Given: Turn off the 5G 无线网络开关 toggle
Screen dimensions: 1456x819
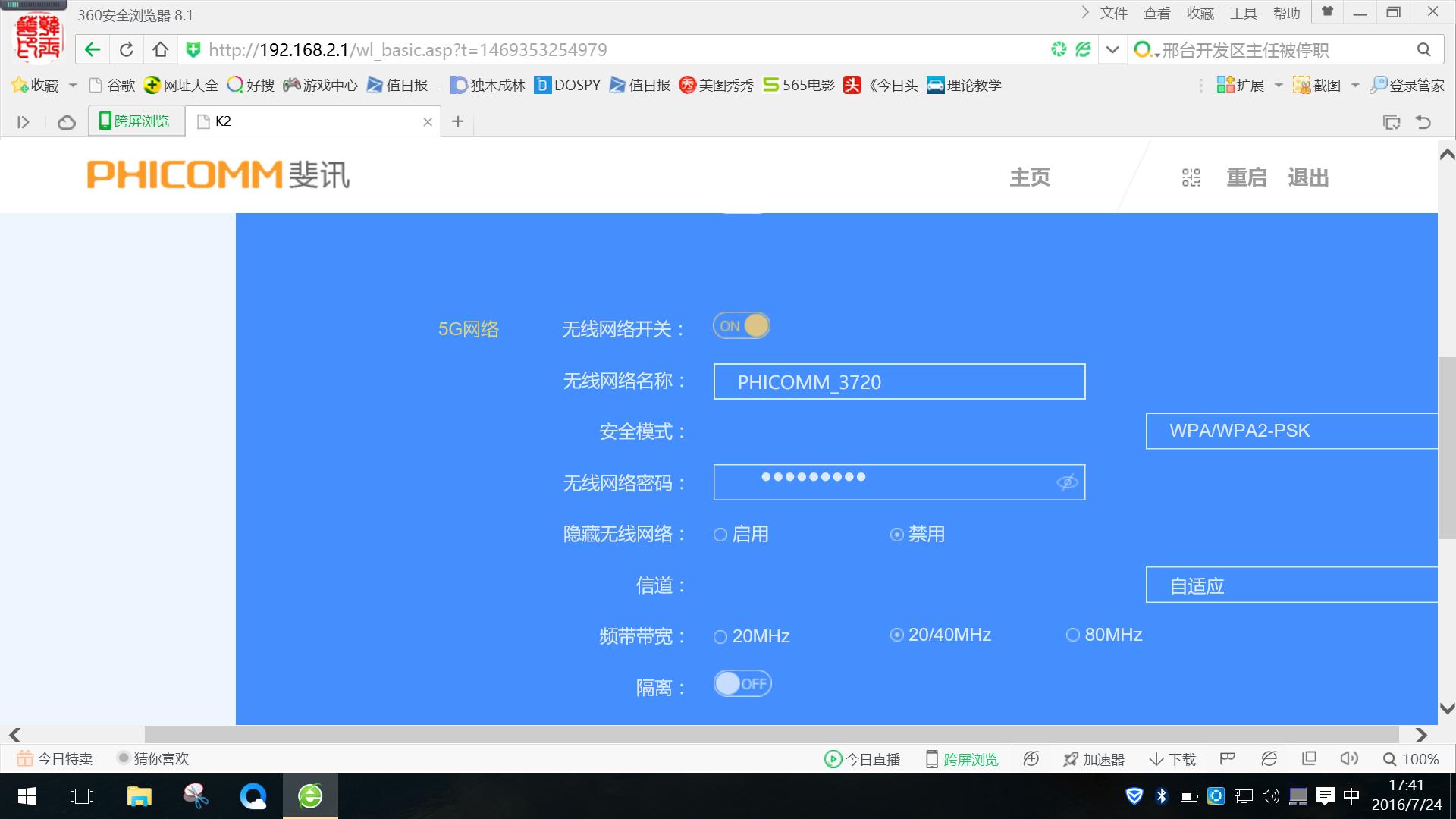Looking at the screenshot, I should (x=741, y=325).
